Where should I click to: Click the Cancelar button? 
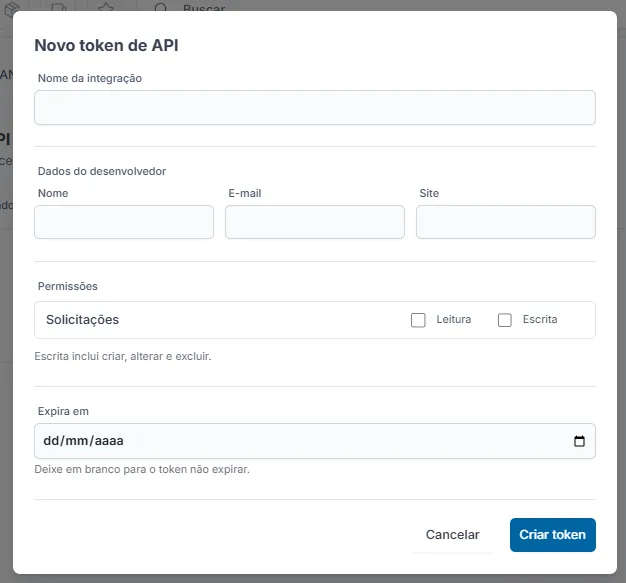[x=452, y=535]
